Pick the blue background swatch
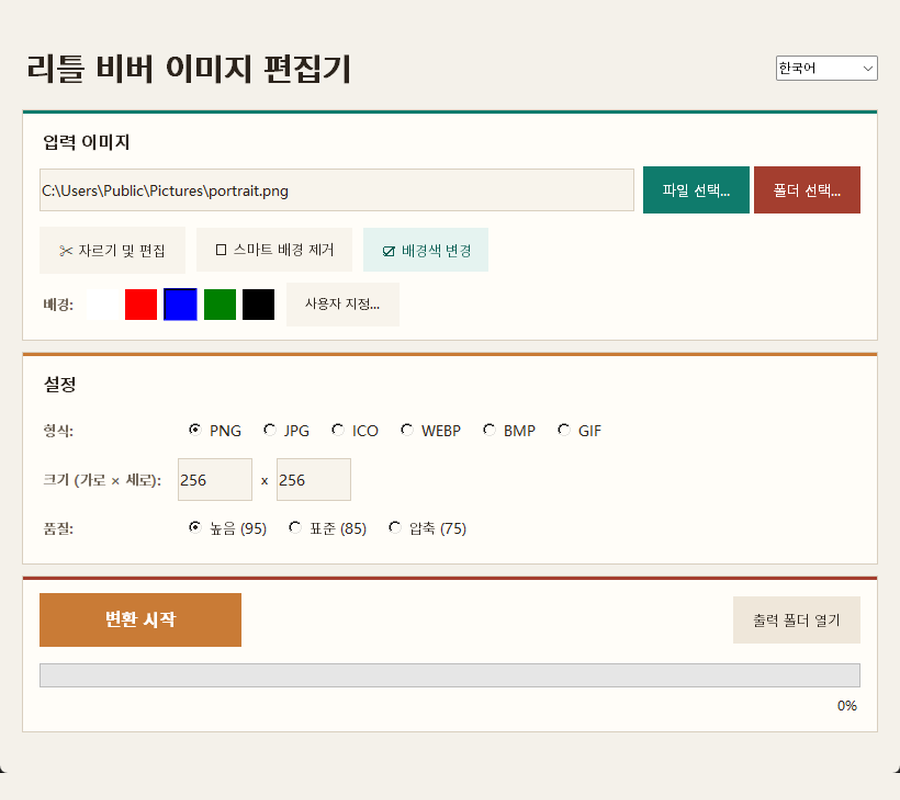This screenshot has width=900, height=800. tap(180, 304)
